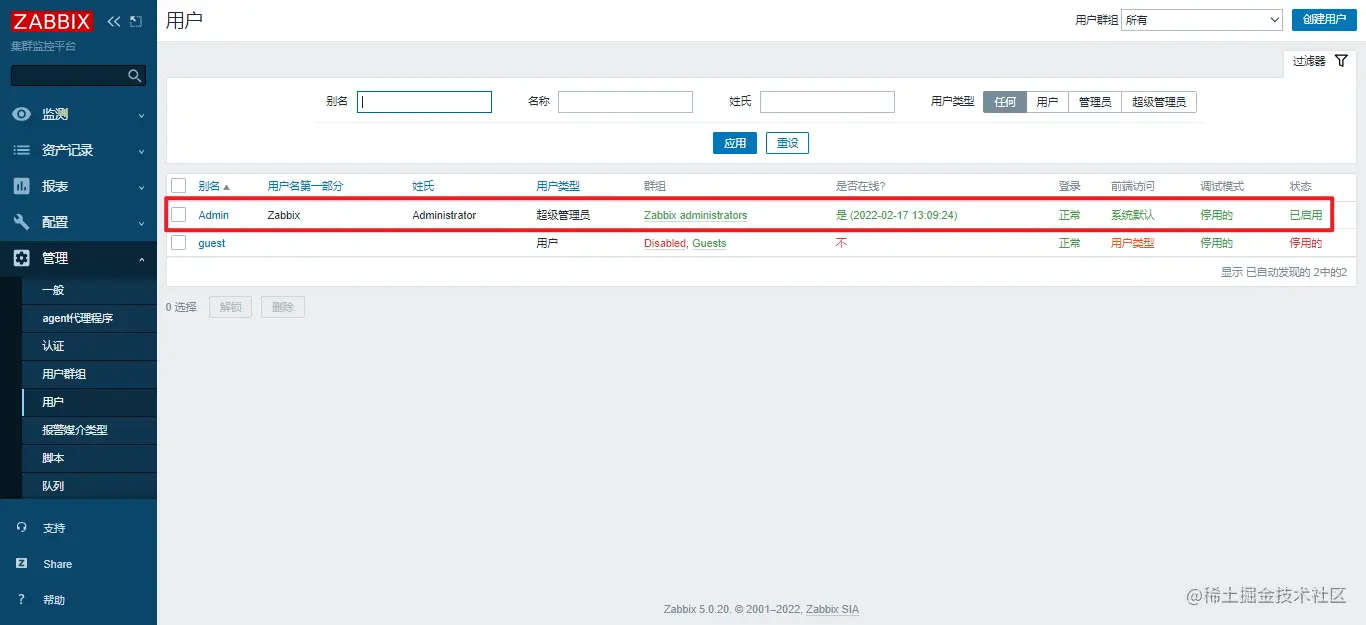
Task: Click Admin's 停用的 debug mode link
Action: [1217, 215]
